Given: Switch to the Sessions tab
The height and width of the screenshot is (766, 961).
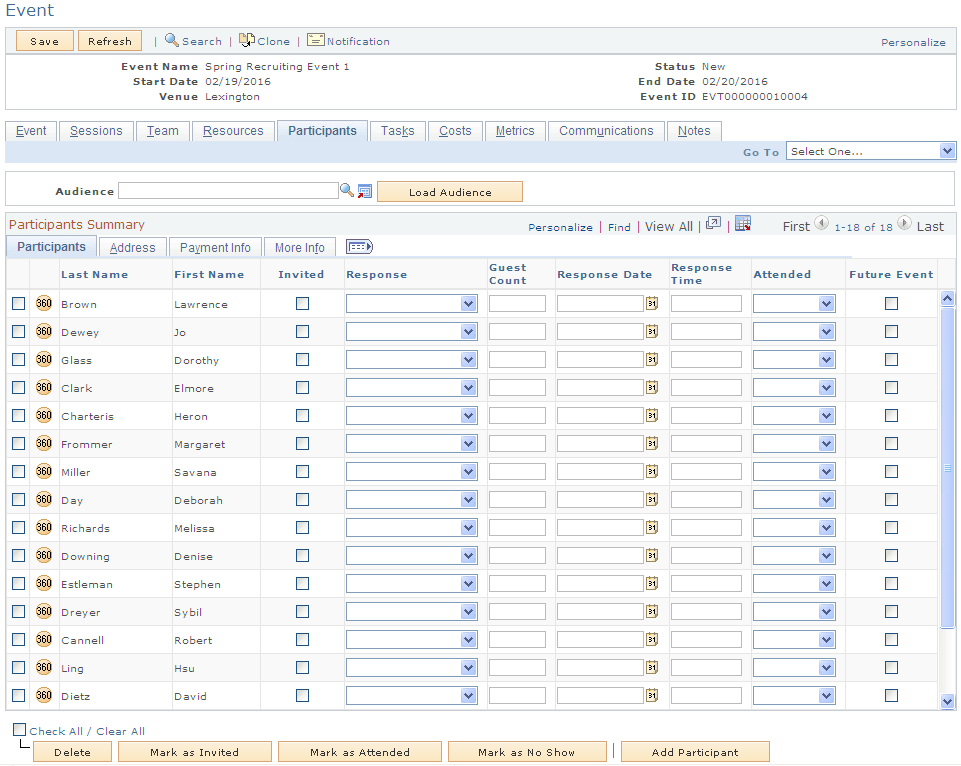Looking at the screenshot, I should [96, 130].
